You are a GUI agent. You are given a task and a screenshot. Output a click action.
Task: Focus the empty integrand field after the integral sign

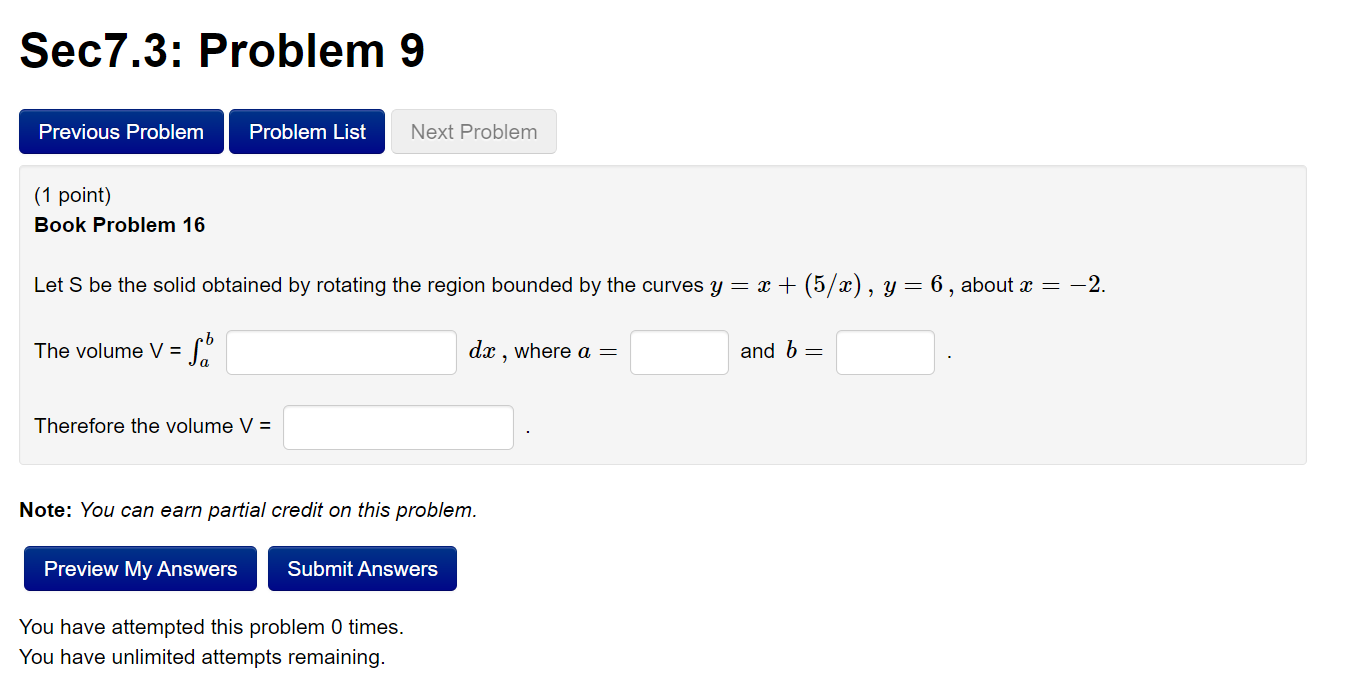340,351
